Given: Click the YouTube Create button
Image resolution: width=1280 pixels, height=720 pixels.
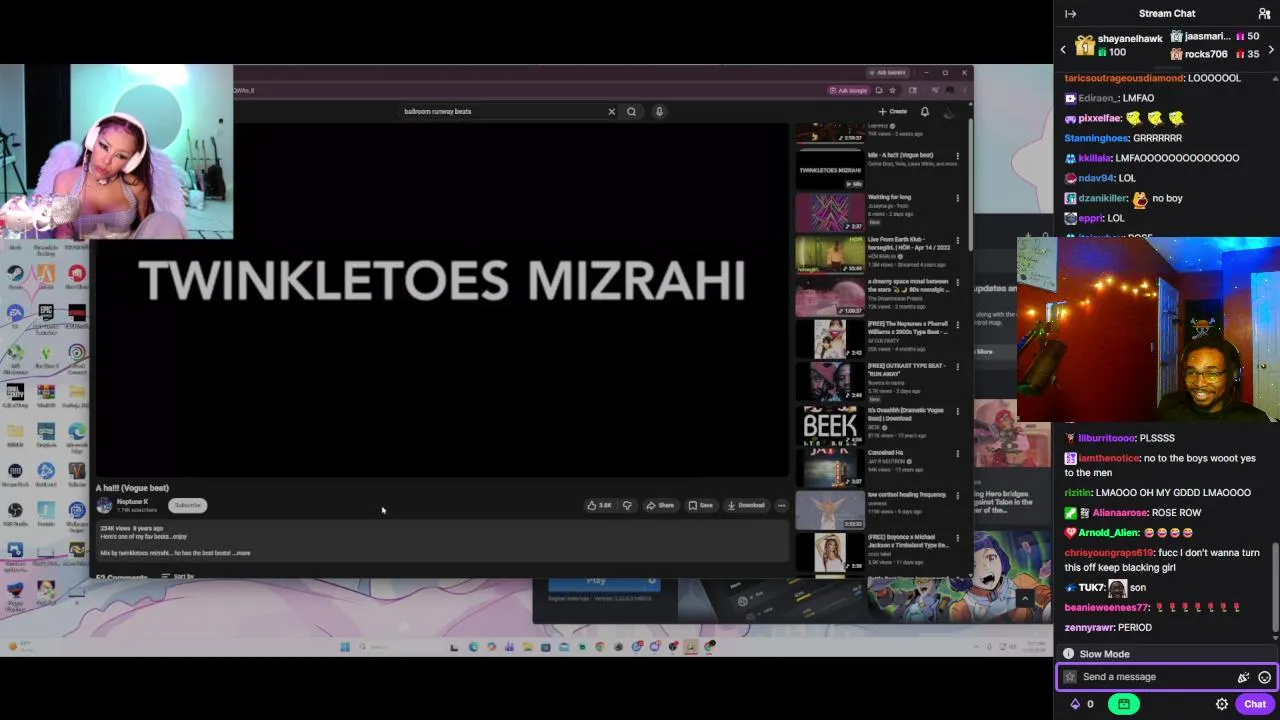Looking at the screenshot, I should tap(892, 111).
